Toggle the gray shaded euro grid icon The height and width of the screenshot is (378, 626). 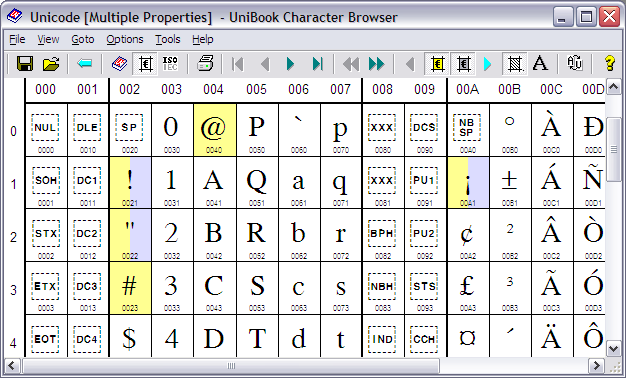click(463, 63)
